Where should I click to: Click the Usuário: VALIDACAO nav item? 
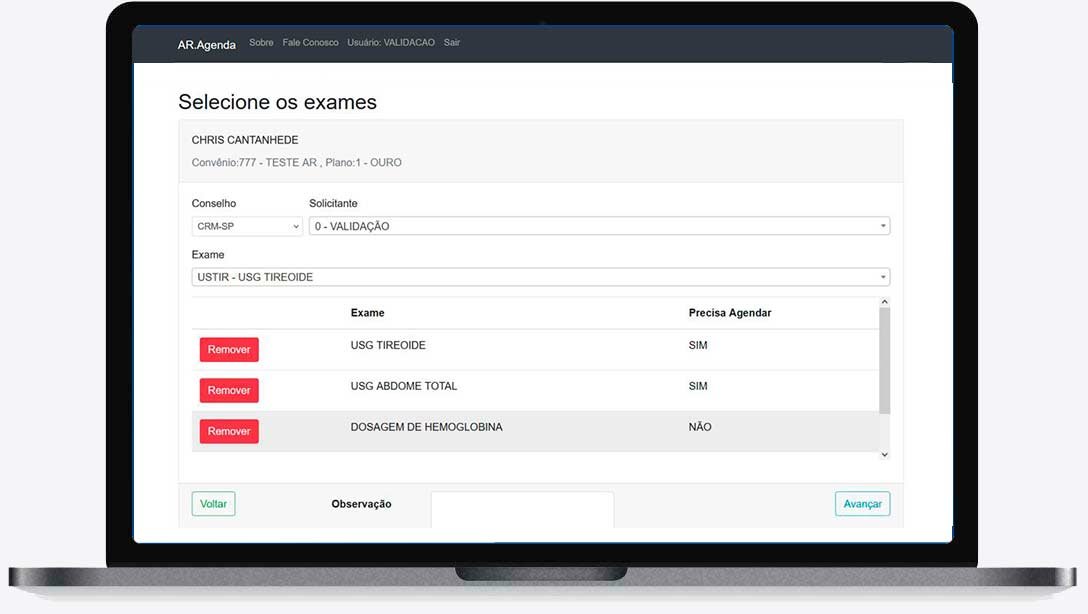point(391,43)
